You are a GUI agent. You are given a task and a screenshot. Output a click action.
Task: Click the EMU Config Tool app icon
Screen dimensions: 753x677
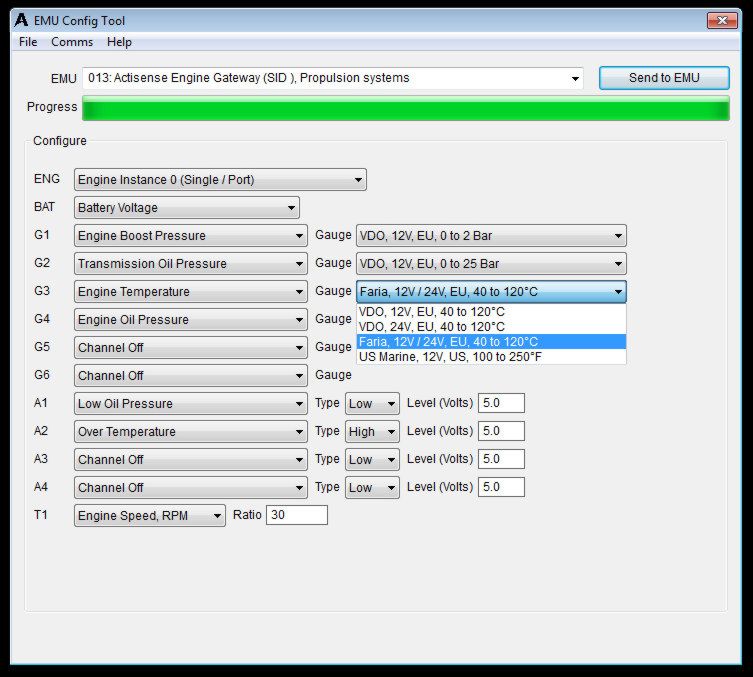(x=21, y=21)
